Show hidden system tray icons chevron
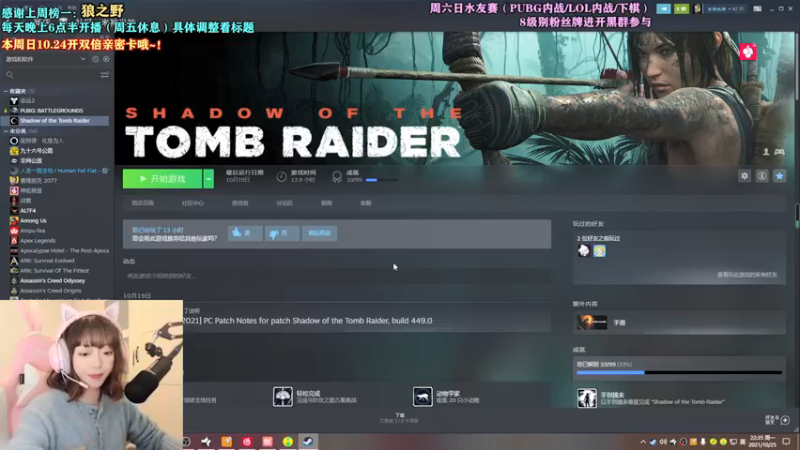The height and width of the screenshot is (450, 800). 643,442
